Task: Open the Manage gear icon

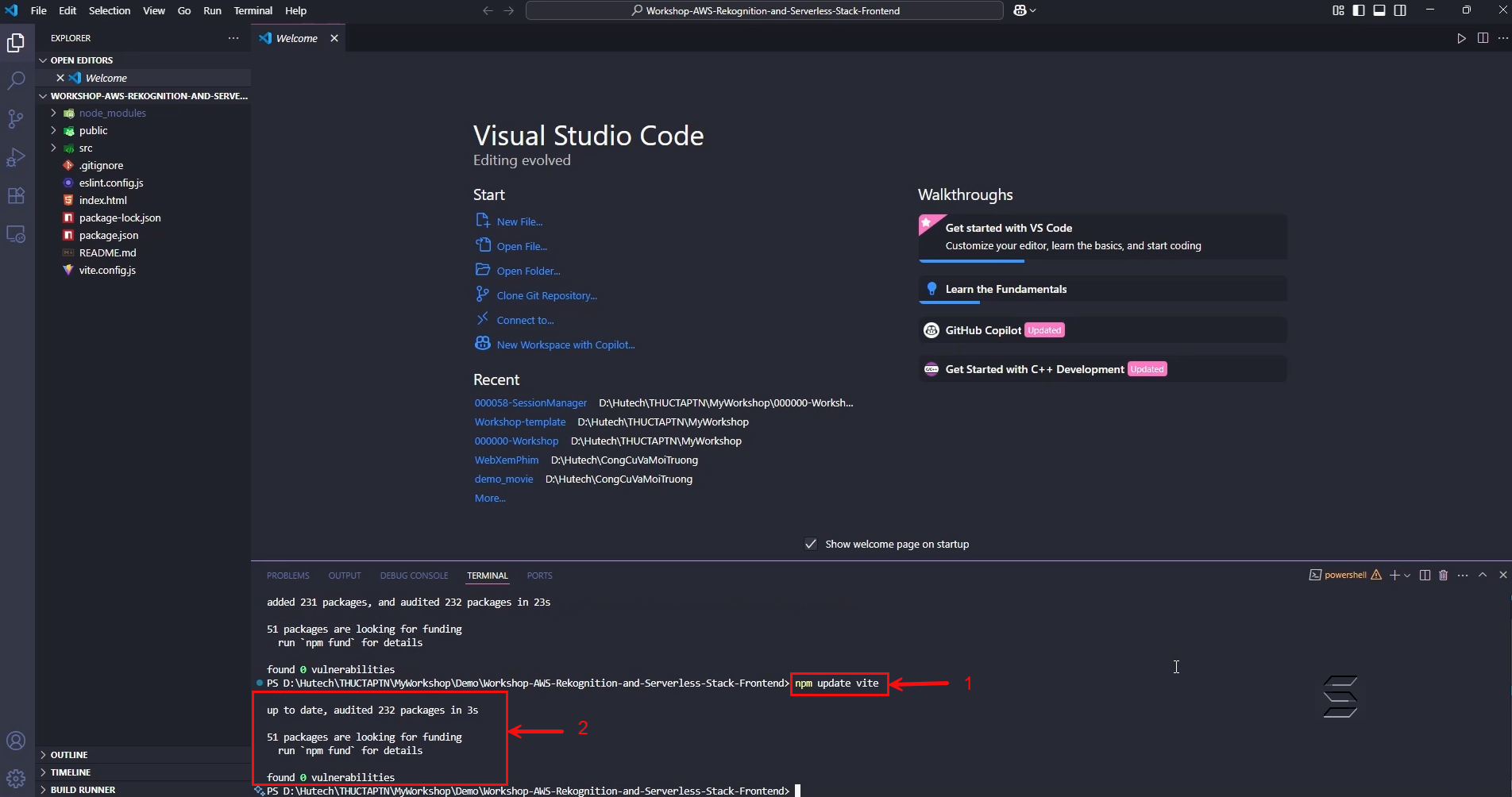Action: tap(16, 778)
